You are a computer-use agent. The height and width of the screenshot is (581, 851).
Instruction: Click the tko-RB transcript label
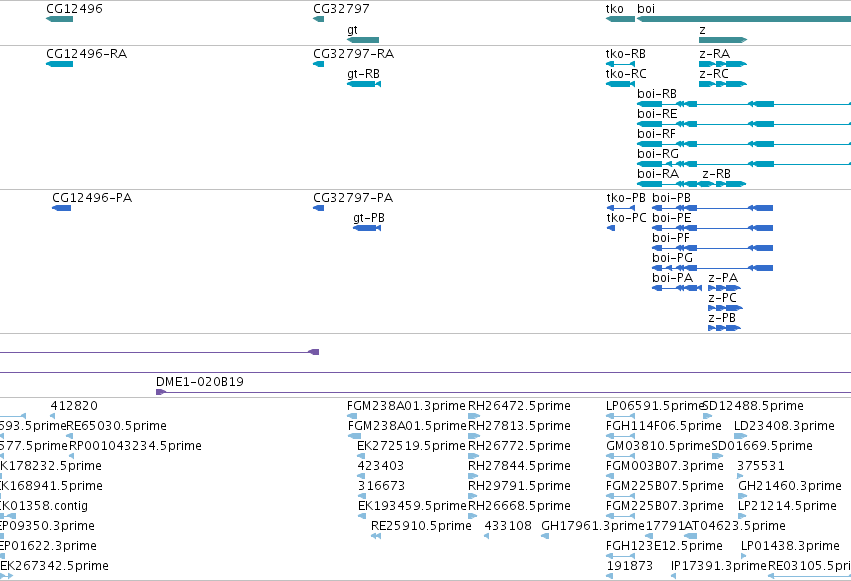[626, 54]
